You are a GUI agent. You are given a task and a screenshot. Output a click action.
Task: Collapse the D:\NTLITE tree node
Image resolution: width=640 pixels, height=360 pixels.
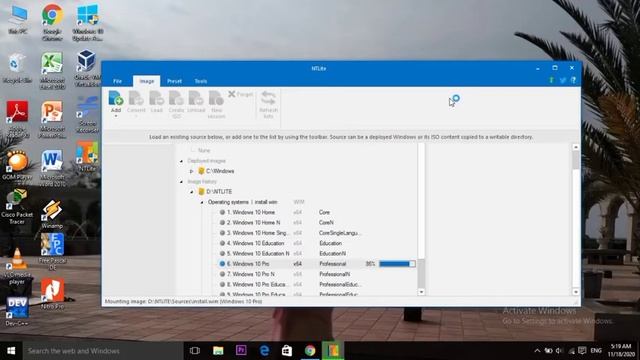pyautogui.click(x=192, y=192)
